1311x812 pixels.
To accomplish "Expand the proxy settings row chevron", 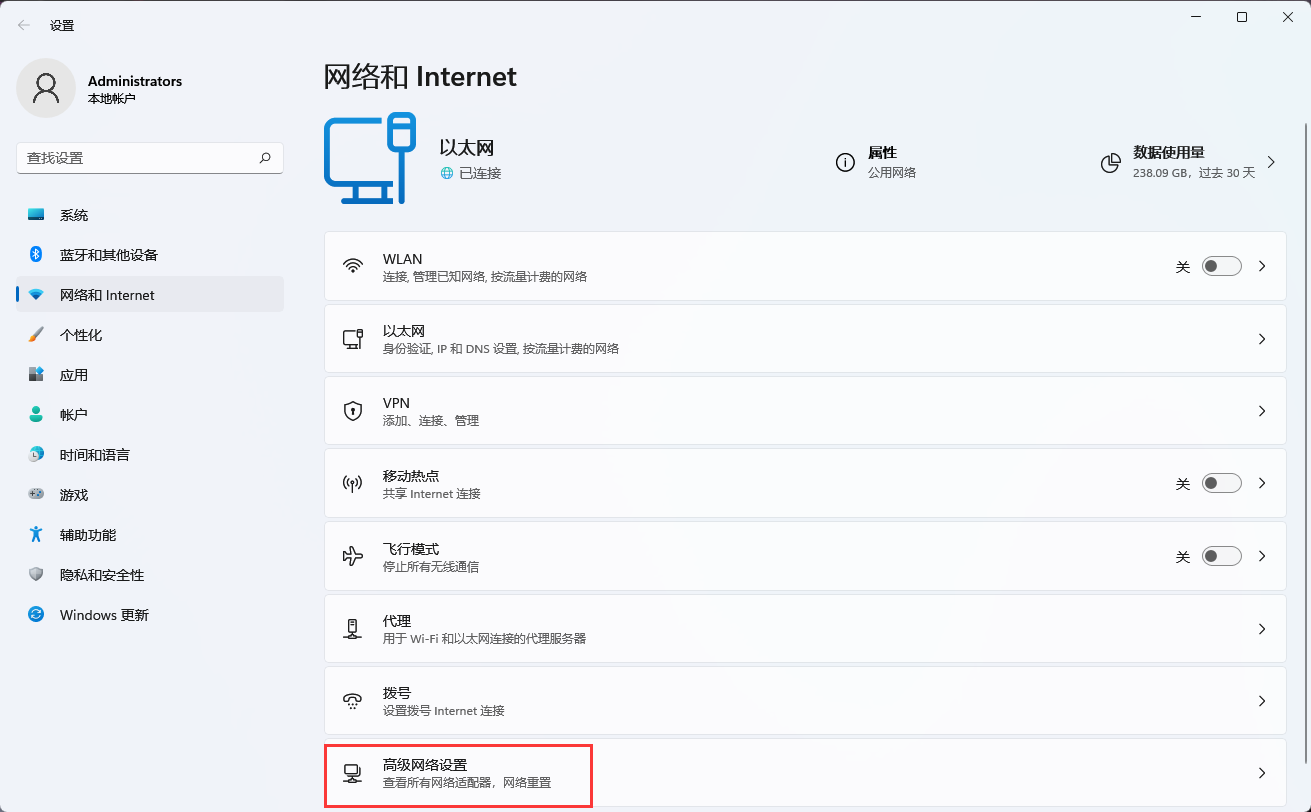I will click(x=1263, y=627).
